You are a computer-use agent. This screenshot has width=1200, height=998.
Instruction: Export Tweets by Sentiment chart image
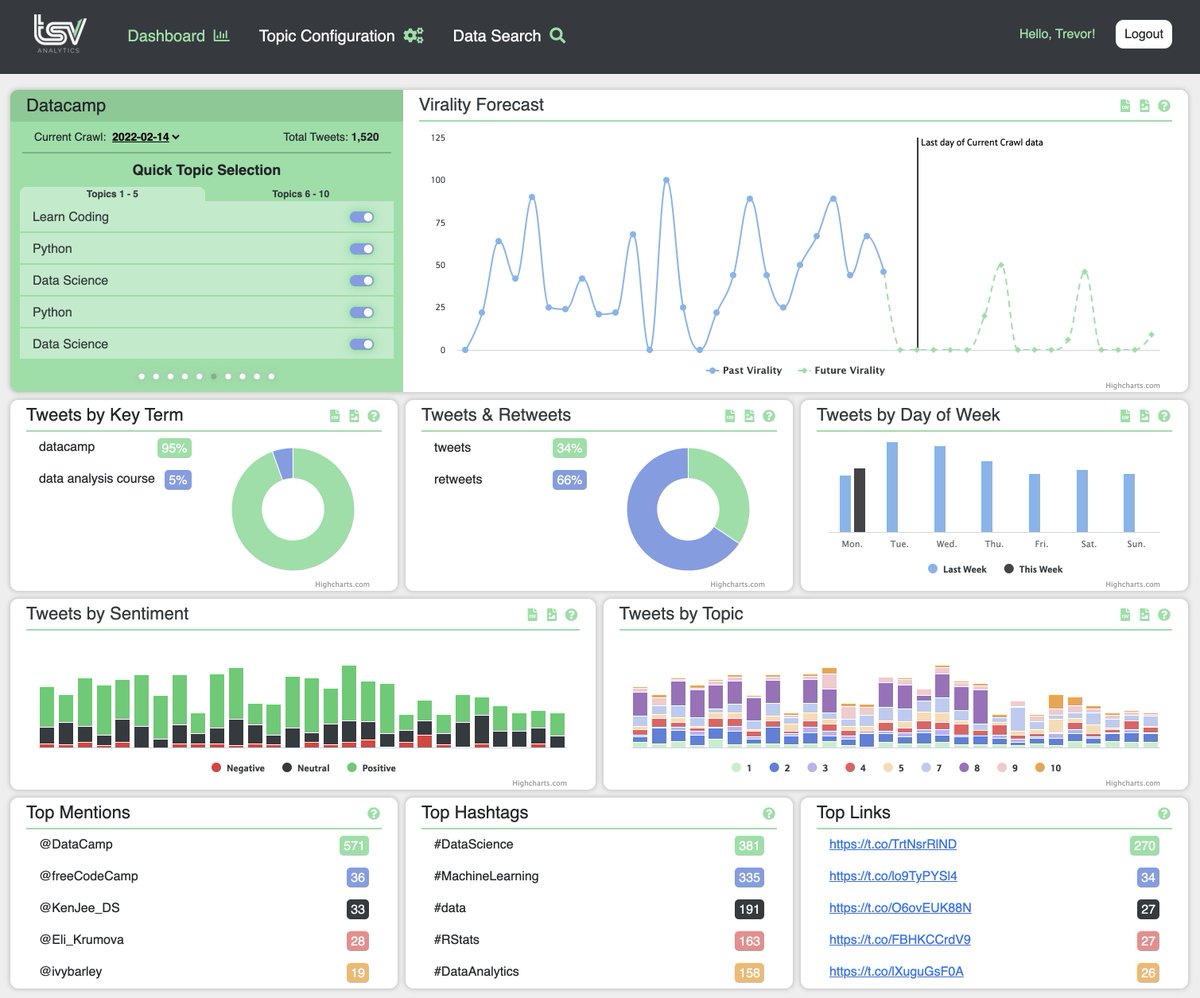click(552, 615)
